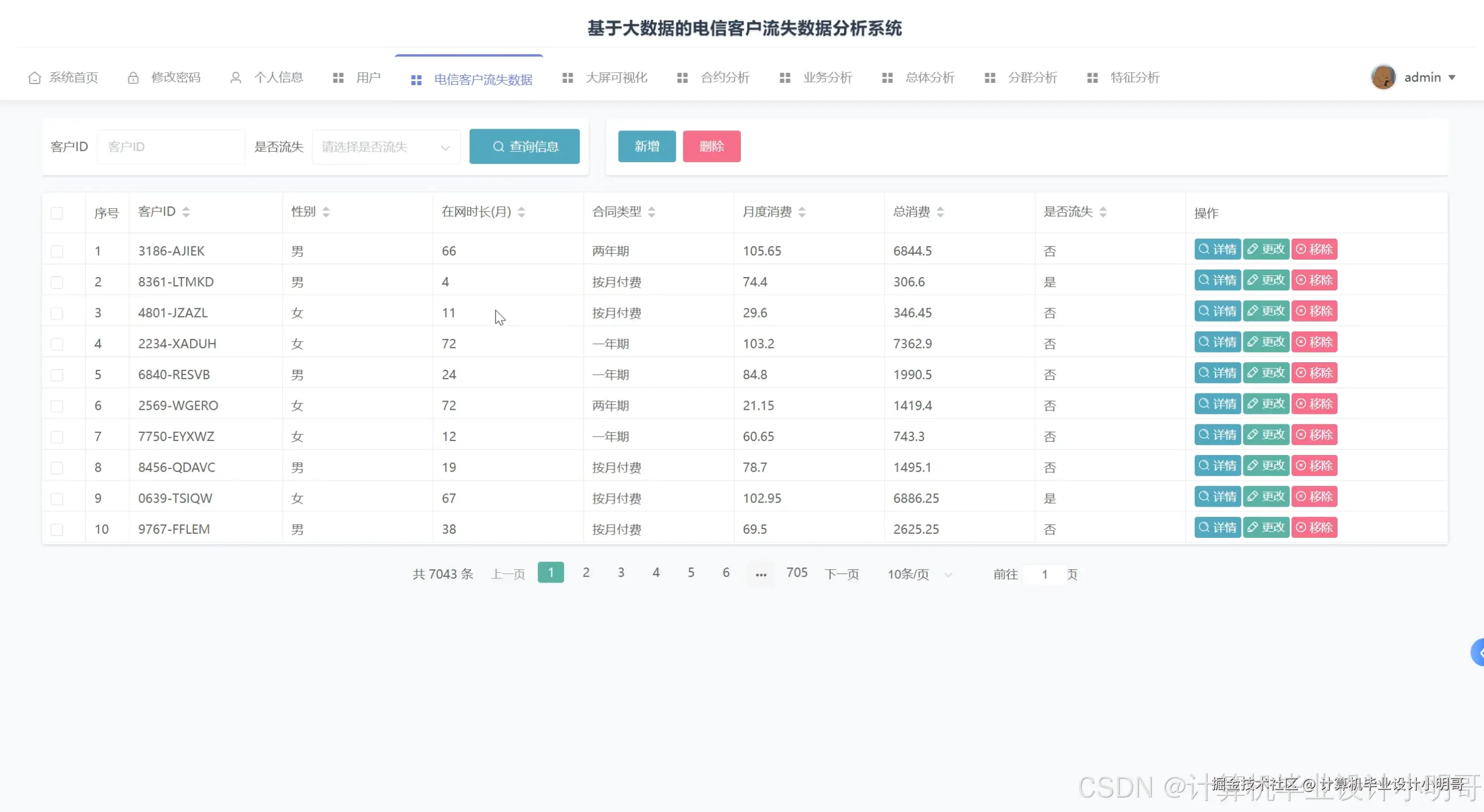Screen dimensions: 1484x812
Task: Click the 新增 button
Action: [646, 146]
